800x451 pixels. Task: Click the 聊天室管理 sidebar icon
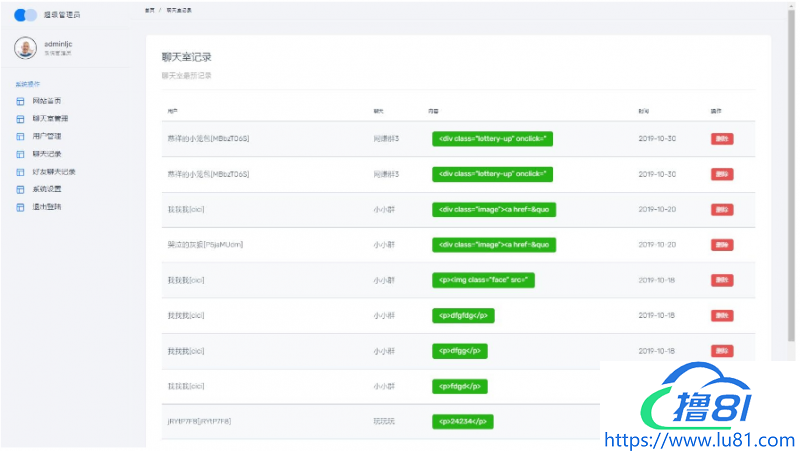pos(20,119)
